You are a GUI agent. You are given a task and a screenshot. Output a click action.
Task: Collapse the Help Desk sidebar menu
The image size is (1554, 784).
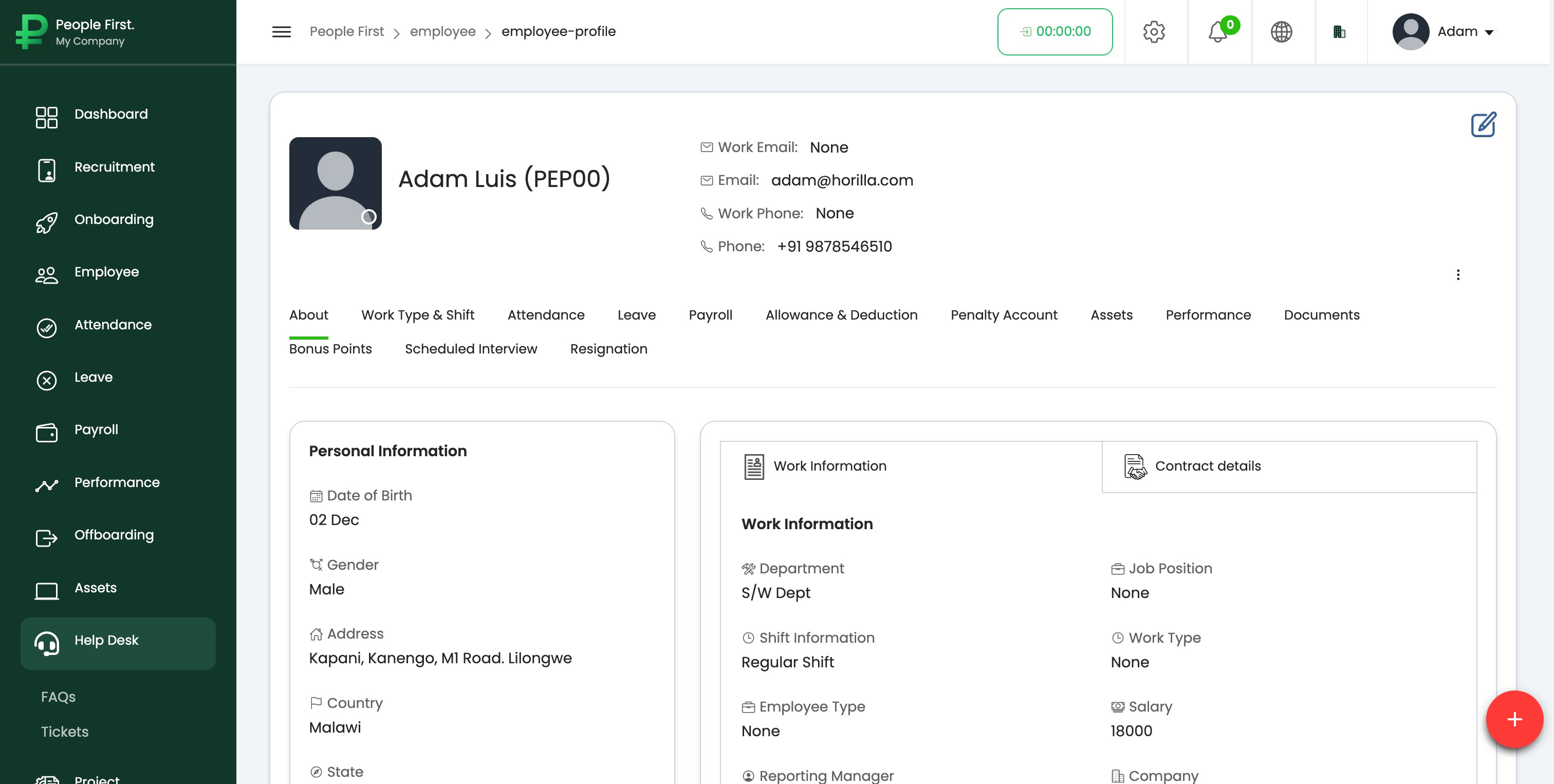click(x=118, y=643)
